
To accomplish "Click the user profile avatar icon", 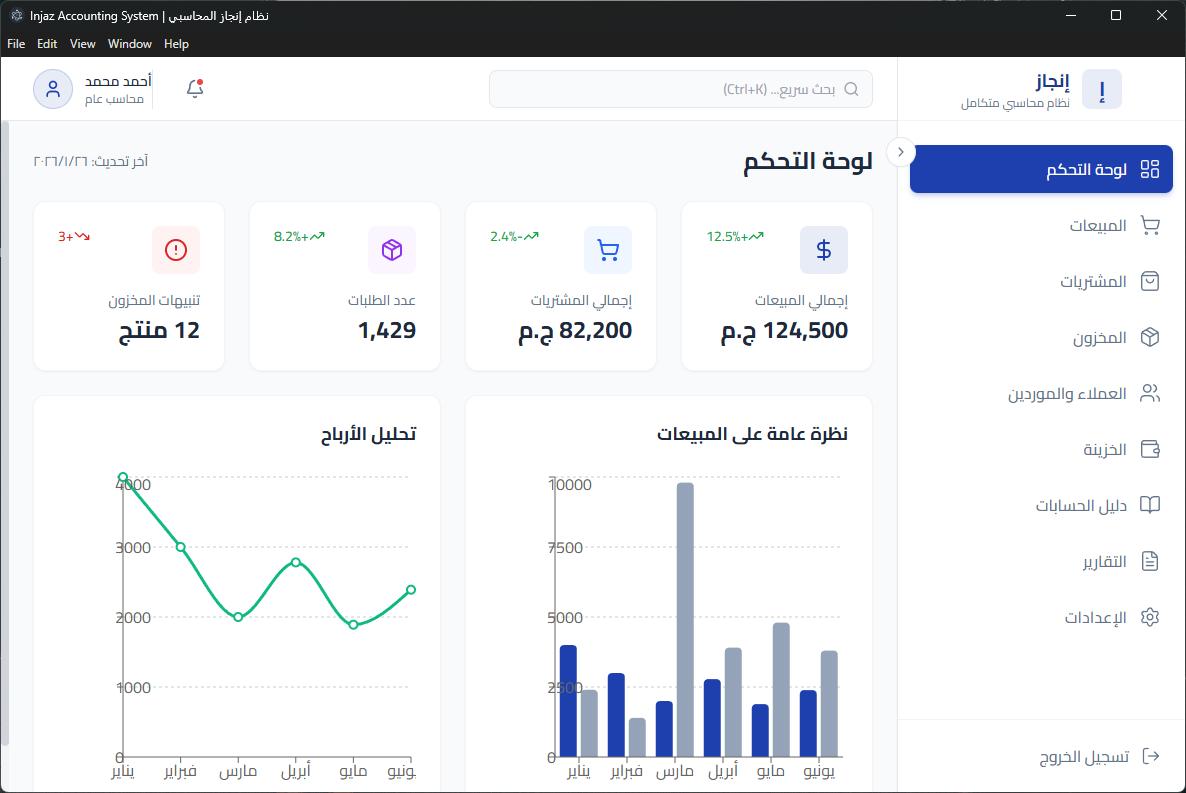I will (53, 89).
